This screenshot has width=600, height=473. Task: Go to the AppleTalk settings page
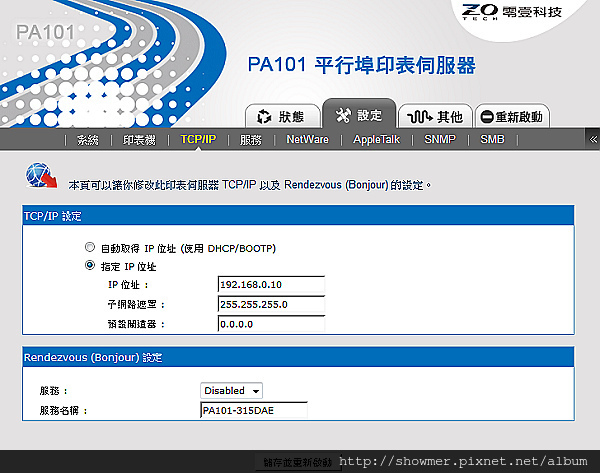[x=377, y=139]
